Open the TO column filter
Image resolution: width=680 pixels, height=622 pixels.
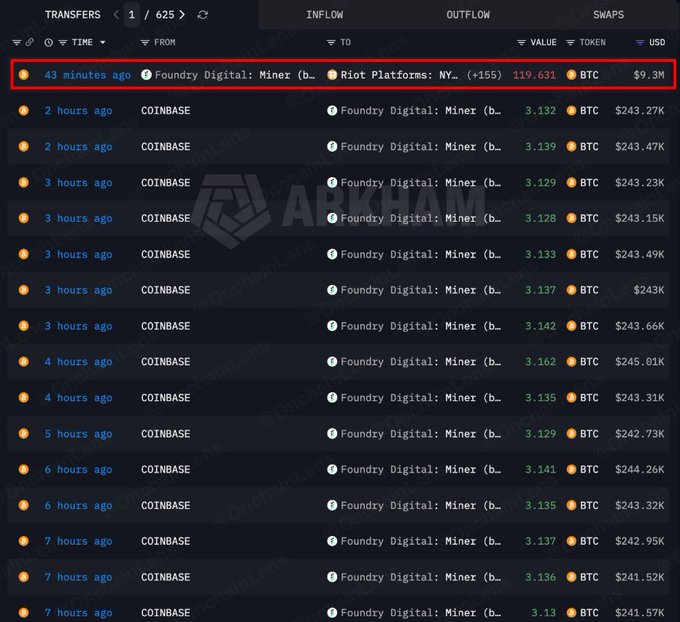pos(331,43)
